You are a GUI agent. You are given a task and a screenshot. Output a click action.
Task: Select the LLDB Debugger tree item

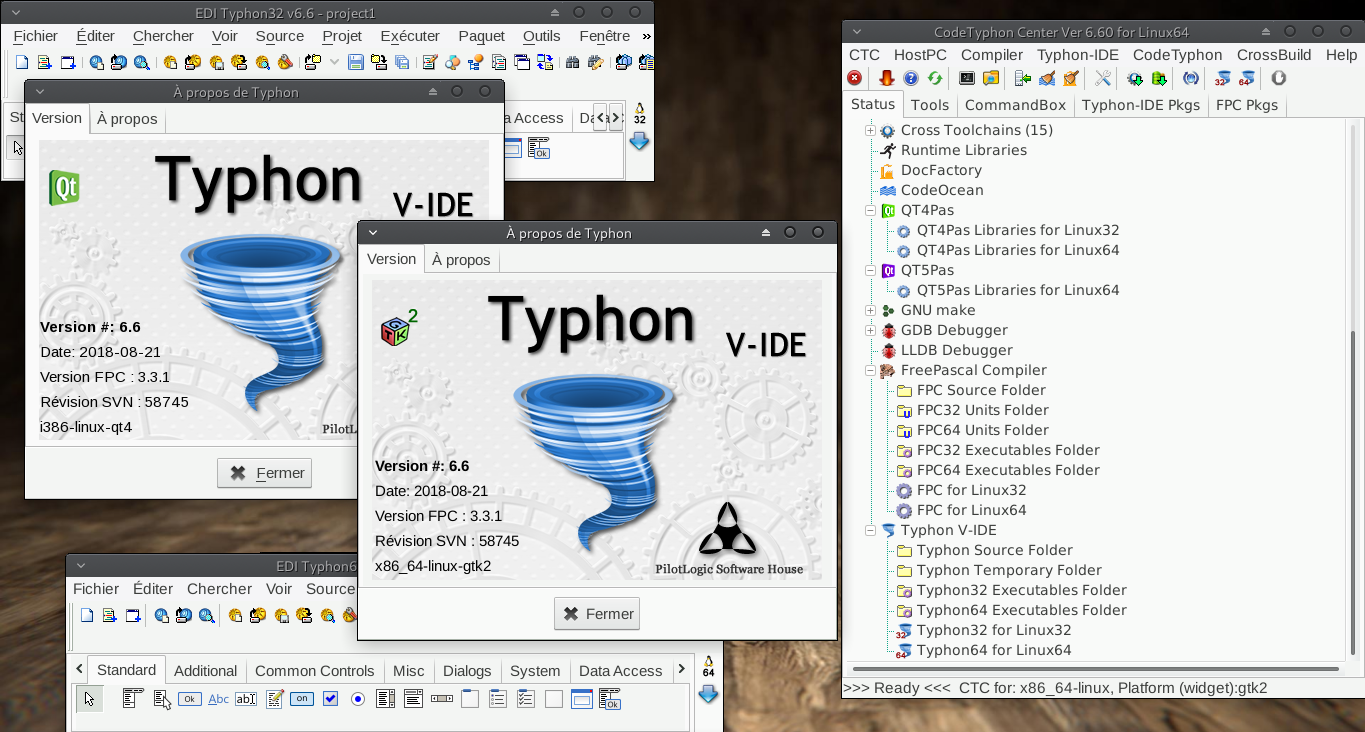pos(956,350)
